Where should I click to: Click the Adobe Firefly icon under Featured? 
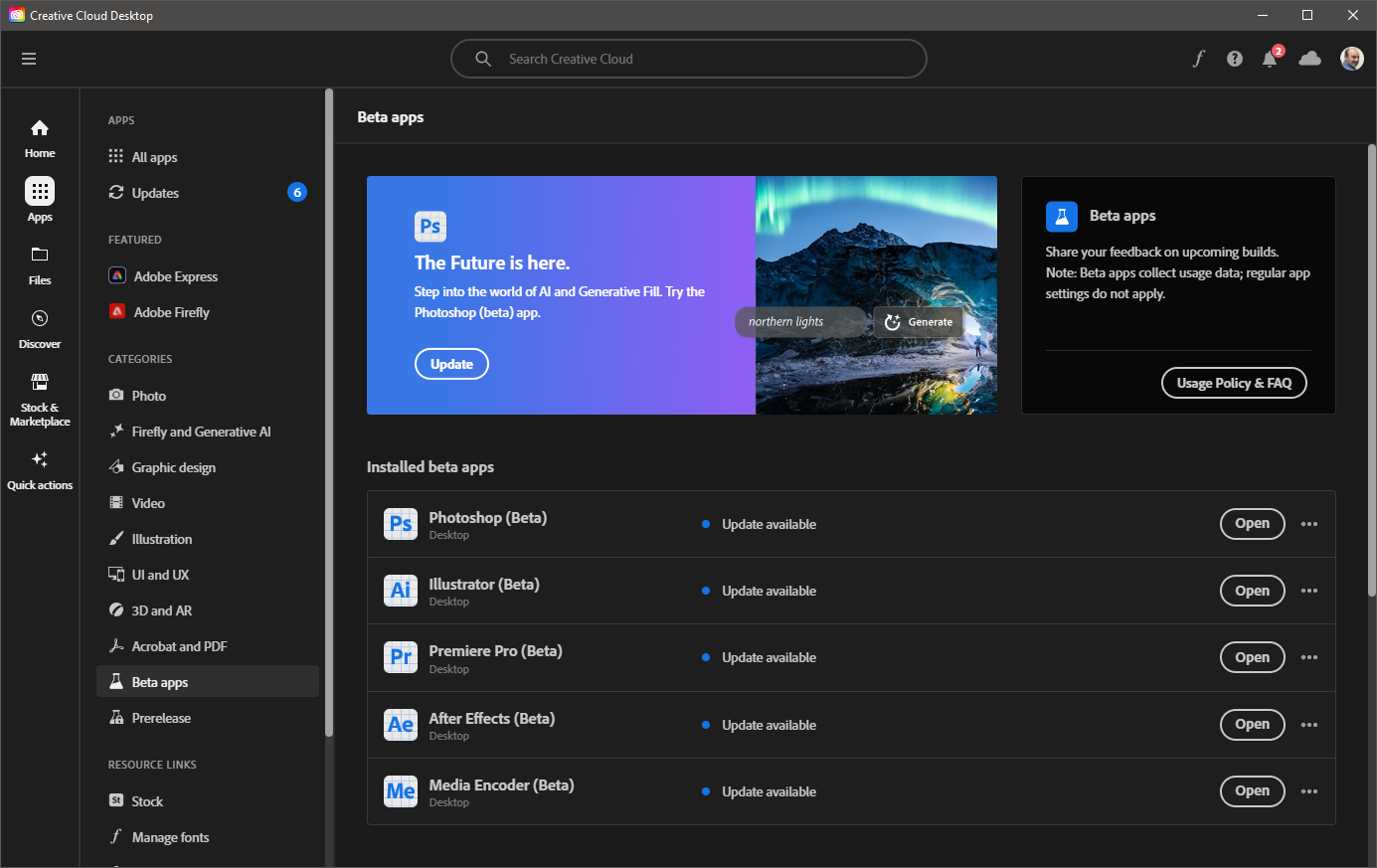pyautogui.click(x=115, y=311)
